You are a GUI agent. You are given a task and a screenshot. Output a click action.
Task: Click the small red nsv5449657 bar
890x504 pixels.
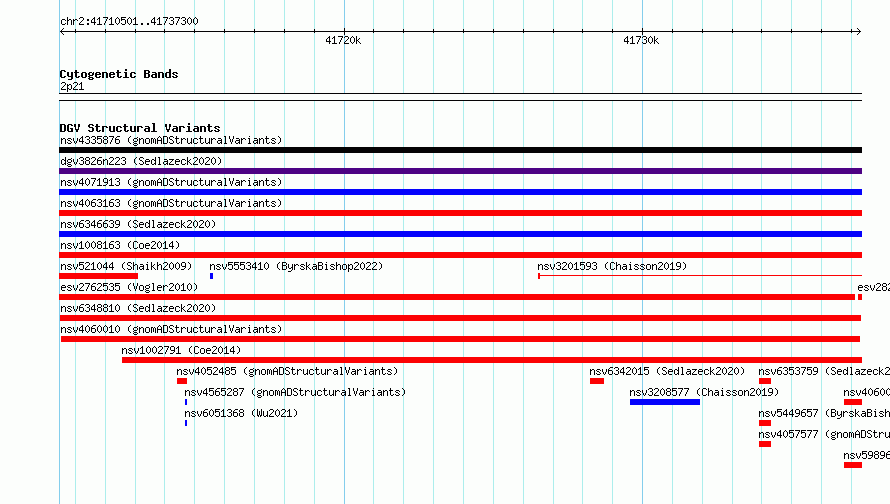(x=765, y=423)
